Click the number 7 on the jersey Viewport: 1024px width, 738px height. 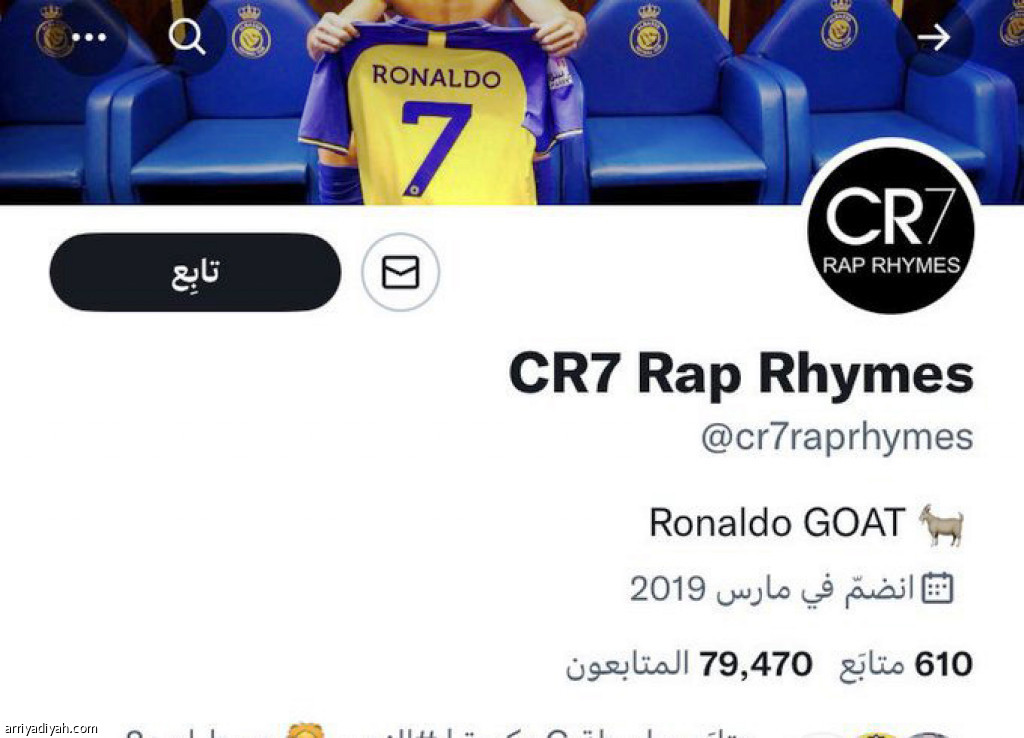436,149
